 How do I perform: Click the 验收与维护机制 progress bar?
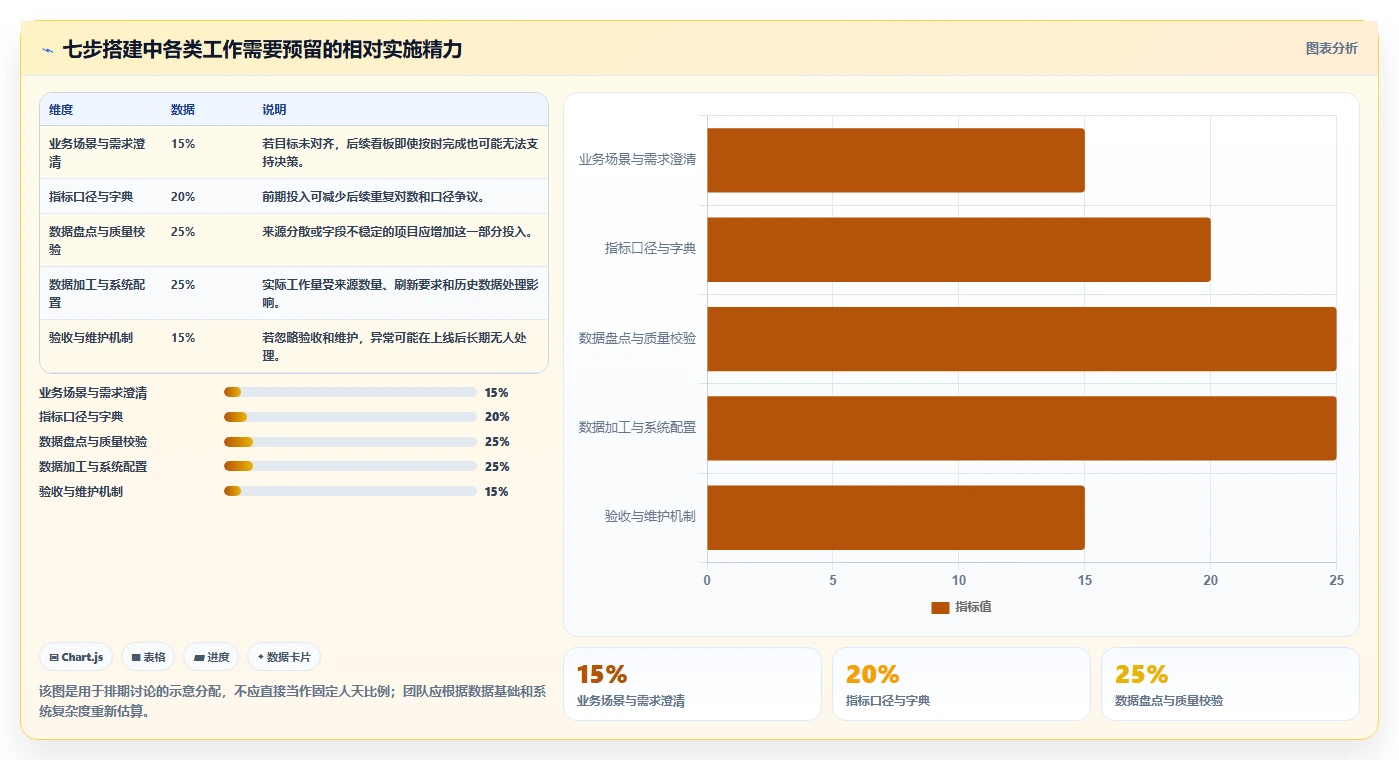[x=350, y=491]
